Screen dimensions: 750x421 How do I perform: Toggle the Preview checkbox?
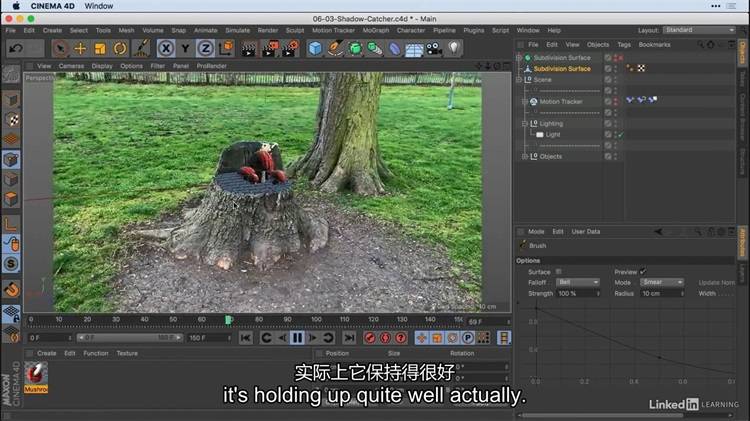pos(643,272)
